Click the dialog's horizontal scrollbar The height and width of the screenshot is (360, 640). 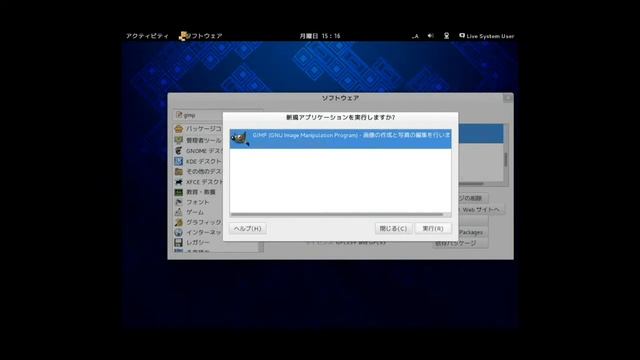337,214
